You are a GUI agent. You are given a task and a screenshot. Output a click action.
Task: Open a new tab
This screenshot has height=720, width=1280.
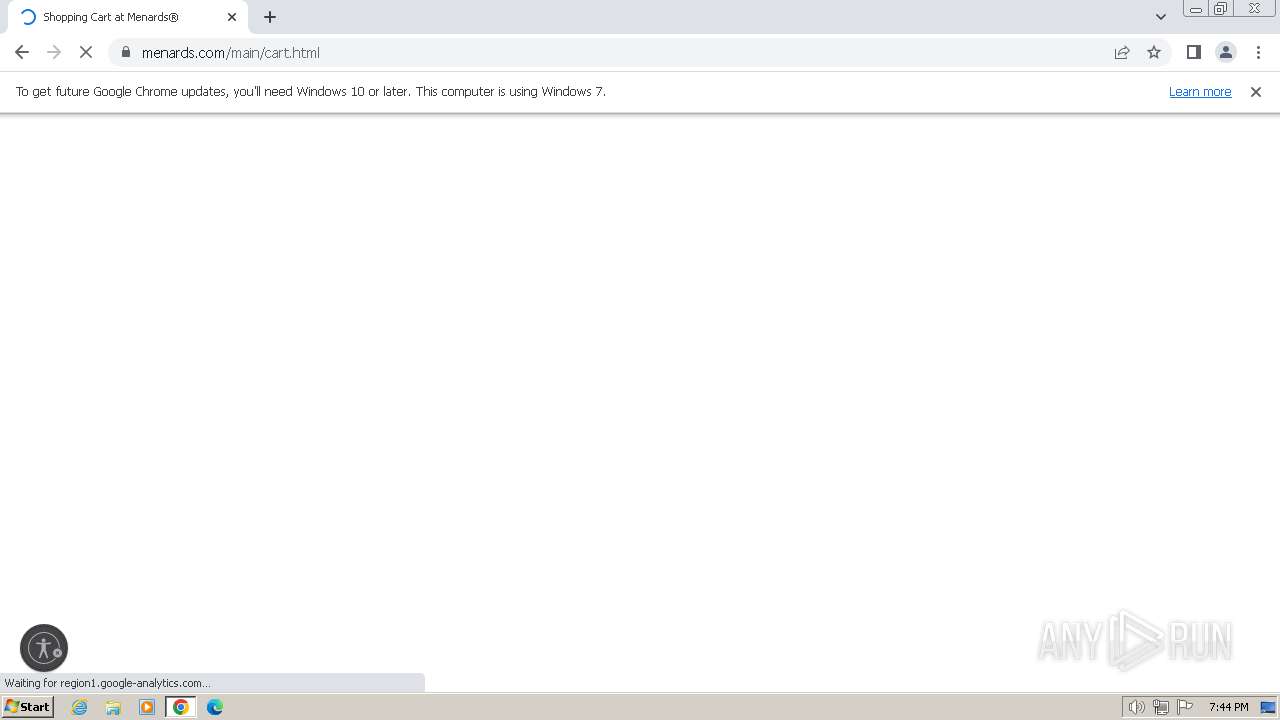[x=270, y=17]
